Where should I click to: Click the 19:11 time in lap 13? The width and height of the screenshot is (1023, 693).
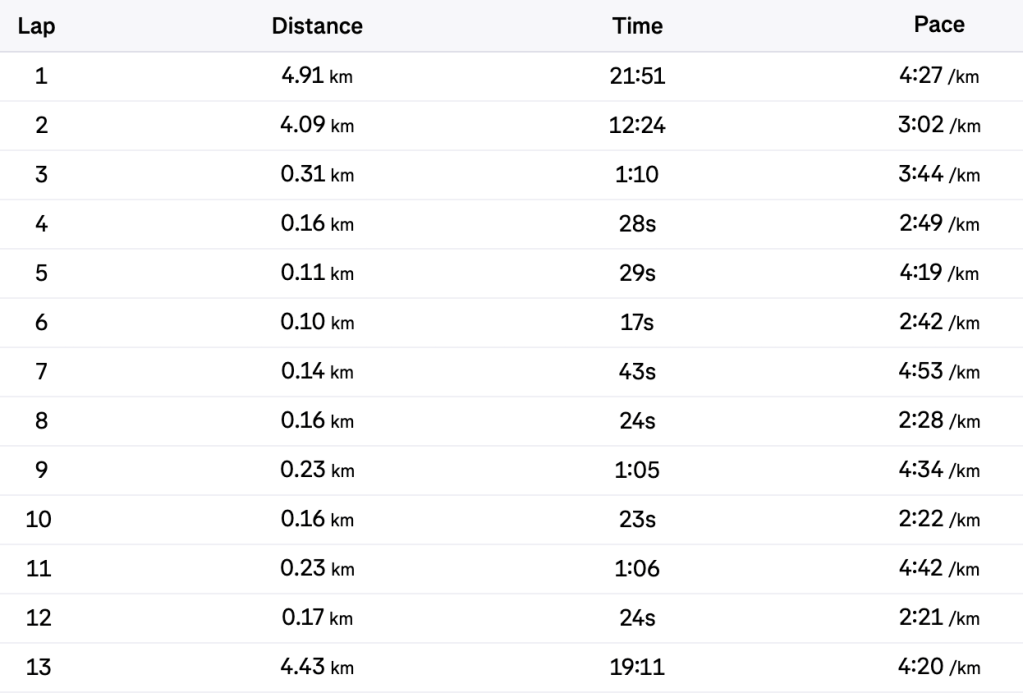pyautogui.click(x=637, y=667)
